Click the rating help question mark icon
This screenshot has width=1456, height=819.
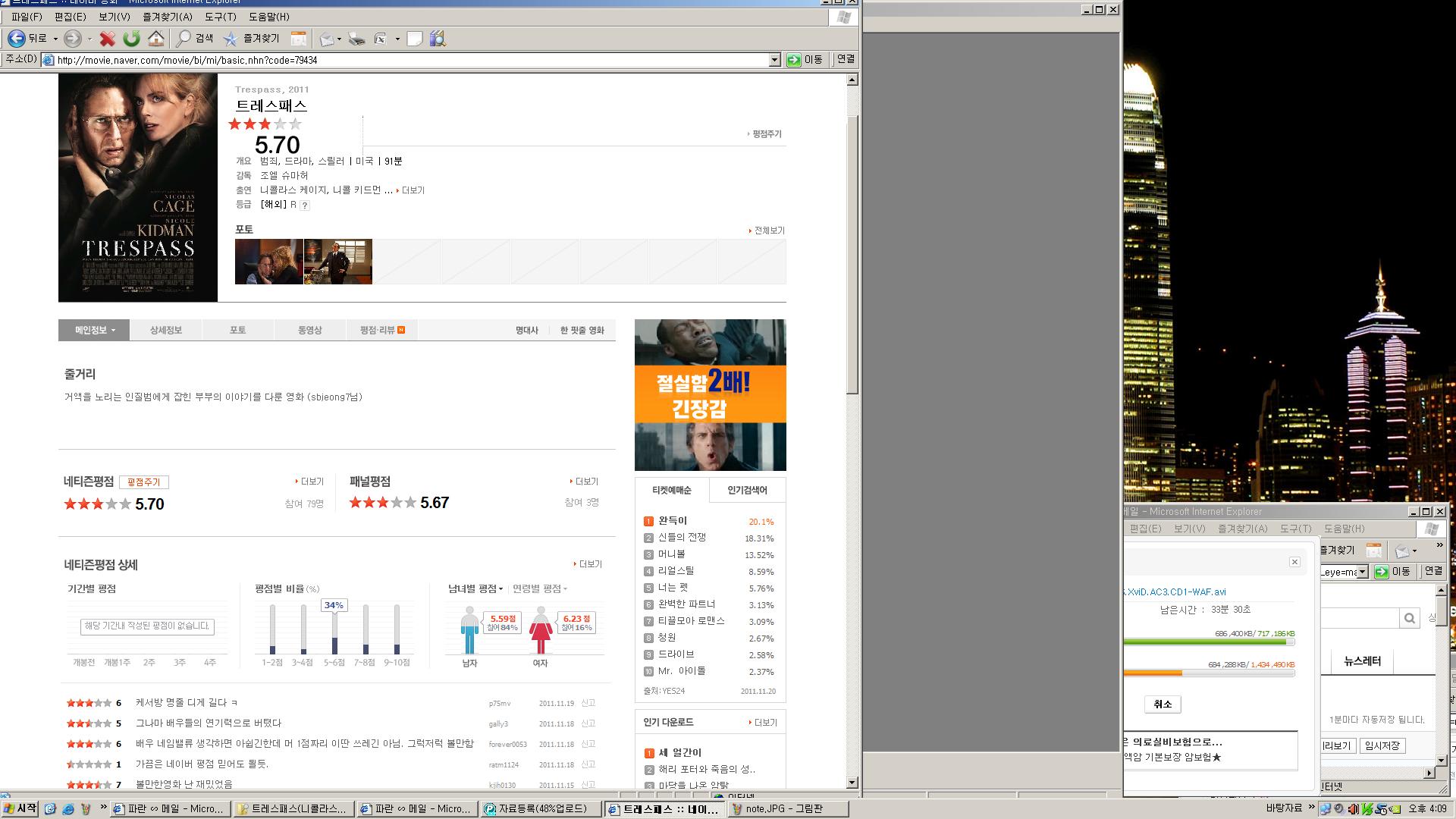click(305, 205)
